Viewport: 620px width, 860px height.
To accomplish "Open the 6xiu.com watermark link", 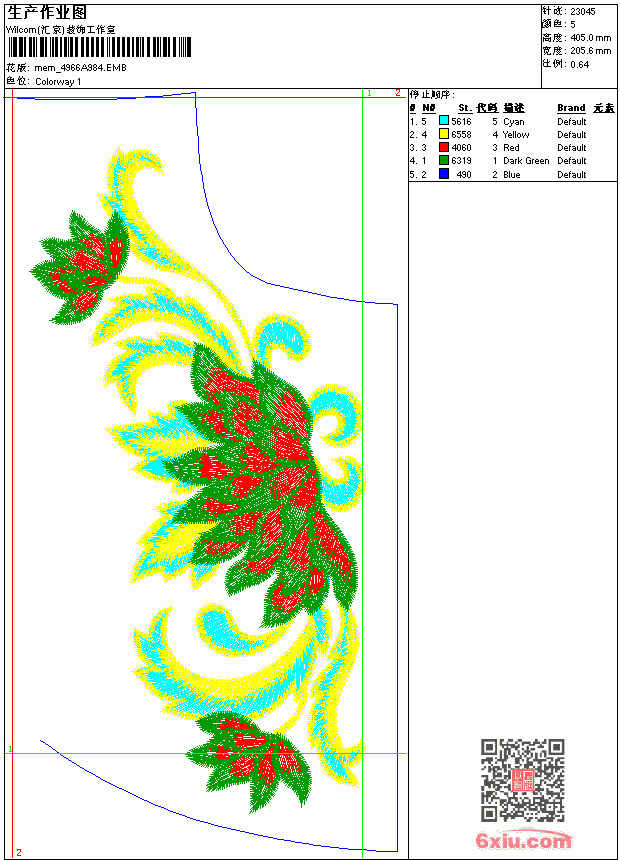I will point(523,840).
